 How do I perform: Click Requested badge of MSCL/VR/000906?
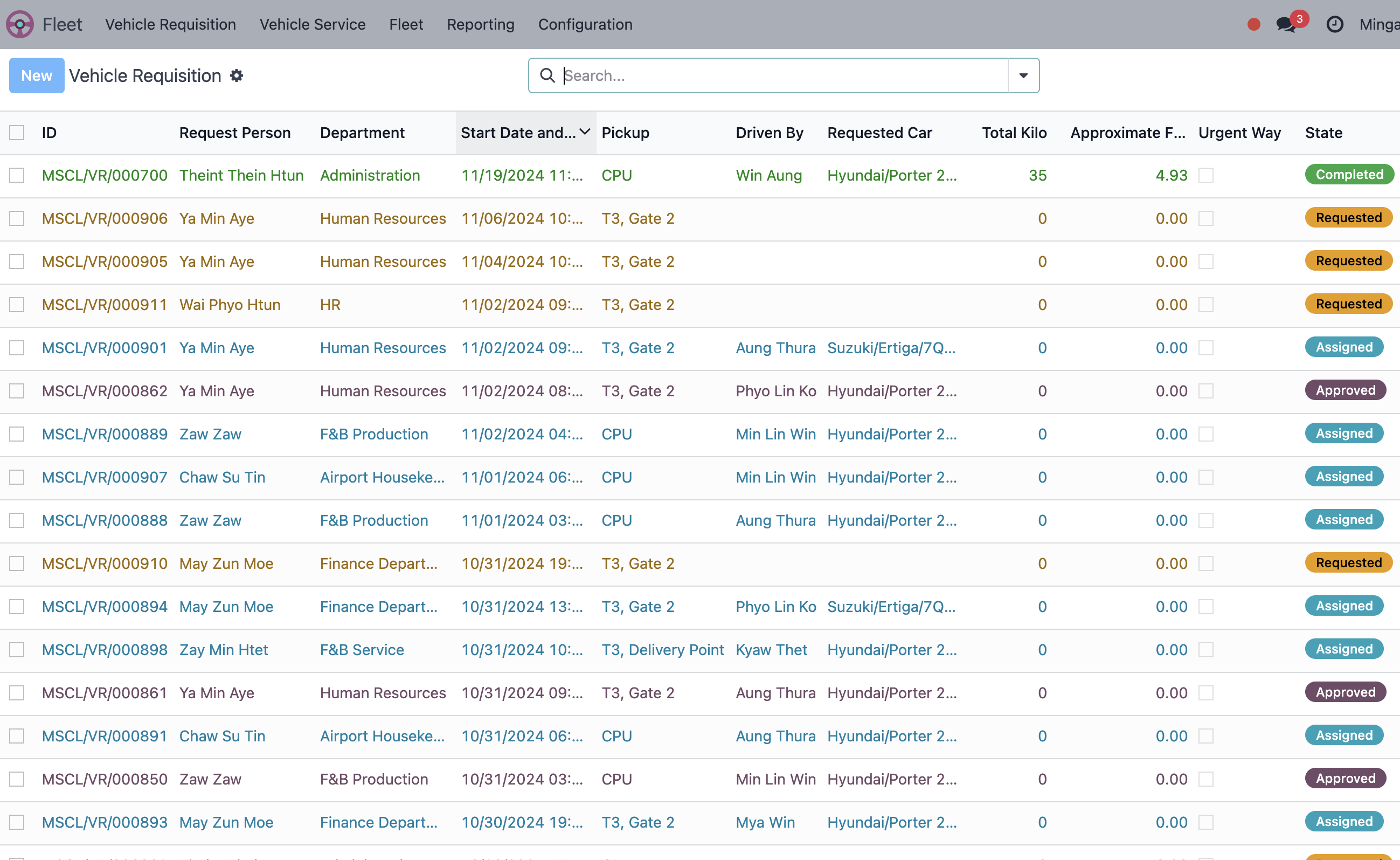1348,218
